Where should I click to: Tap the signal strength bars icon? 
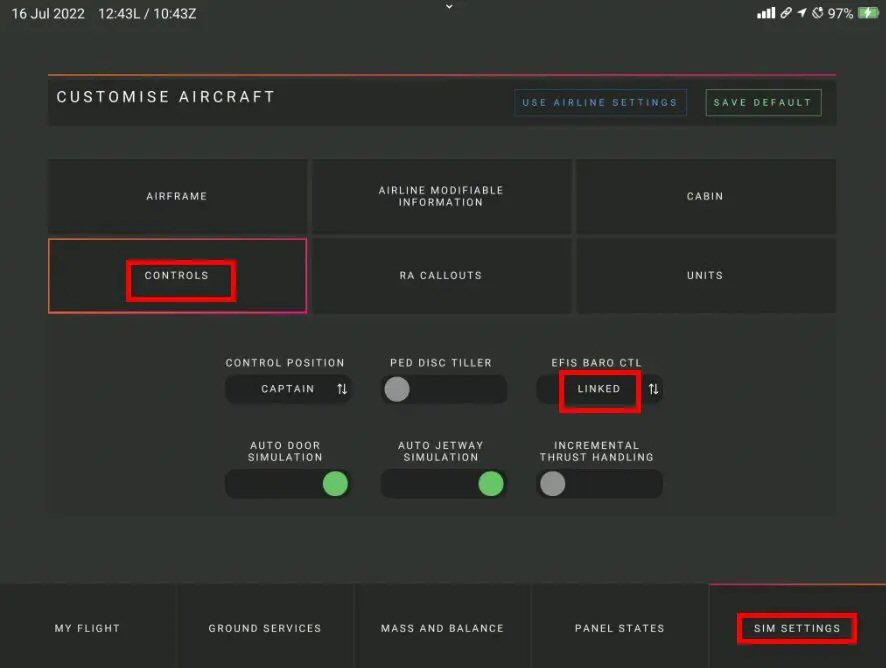coord(766,13)
